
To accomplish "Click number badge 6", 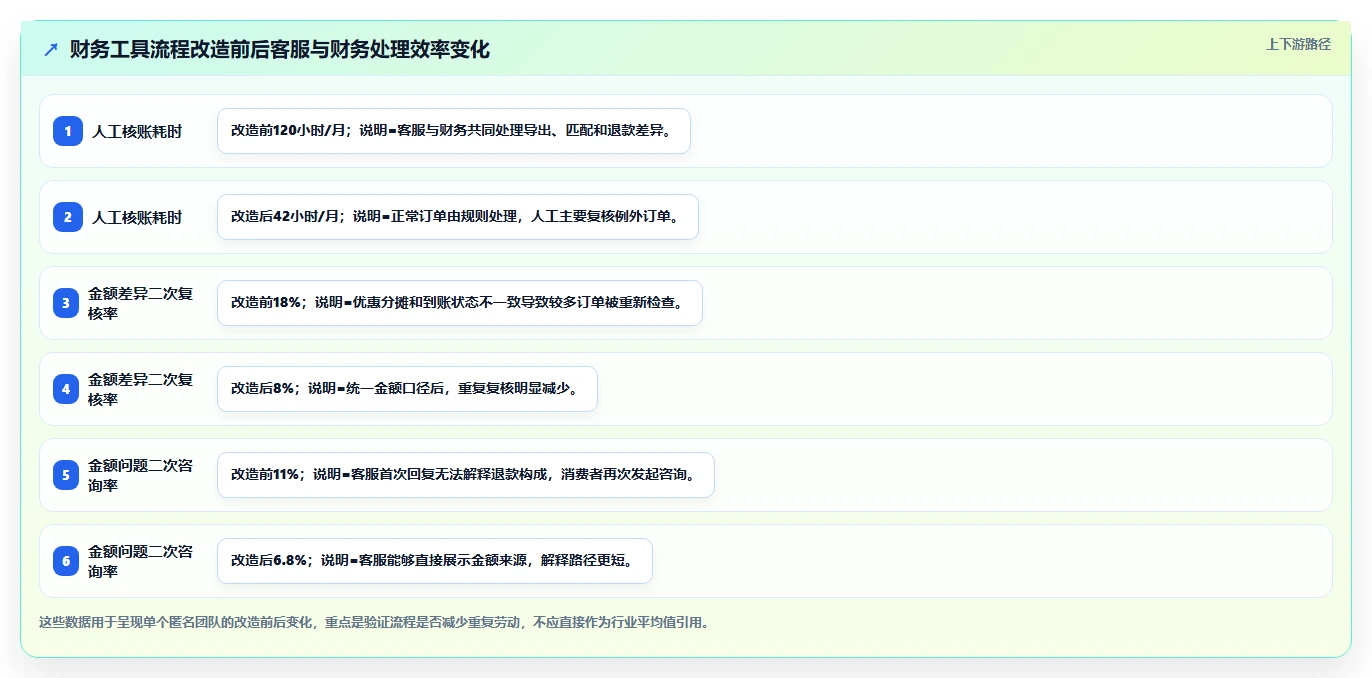I will point(67,561).
